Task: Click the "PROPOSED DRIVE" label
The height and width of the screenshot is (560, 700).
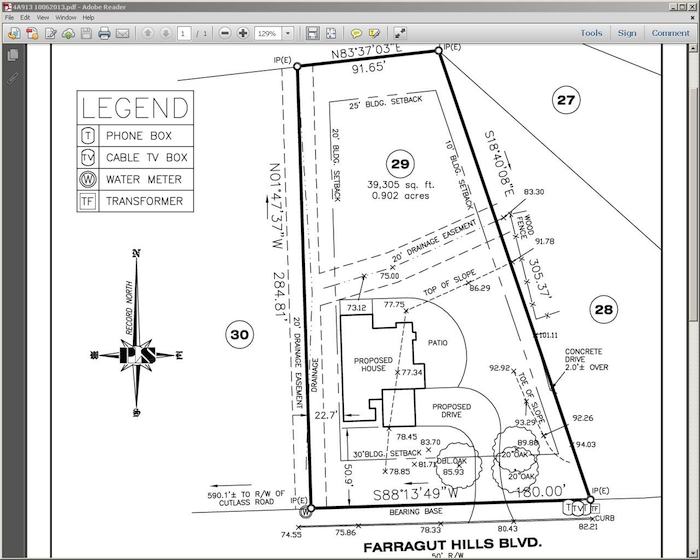Action: point(451,410)
